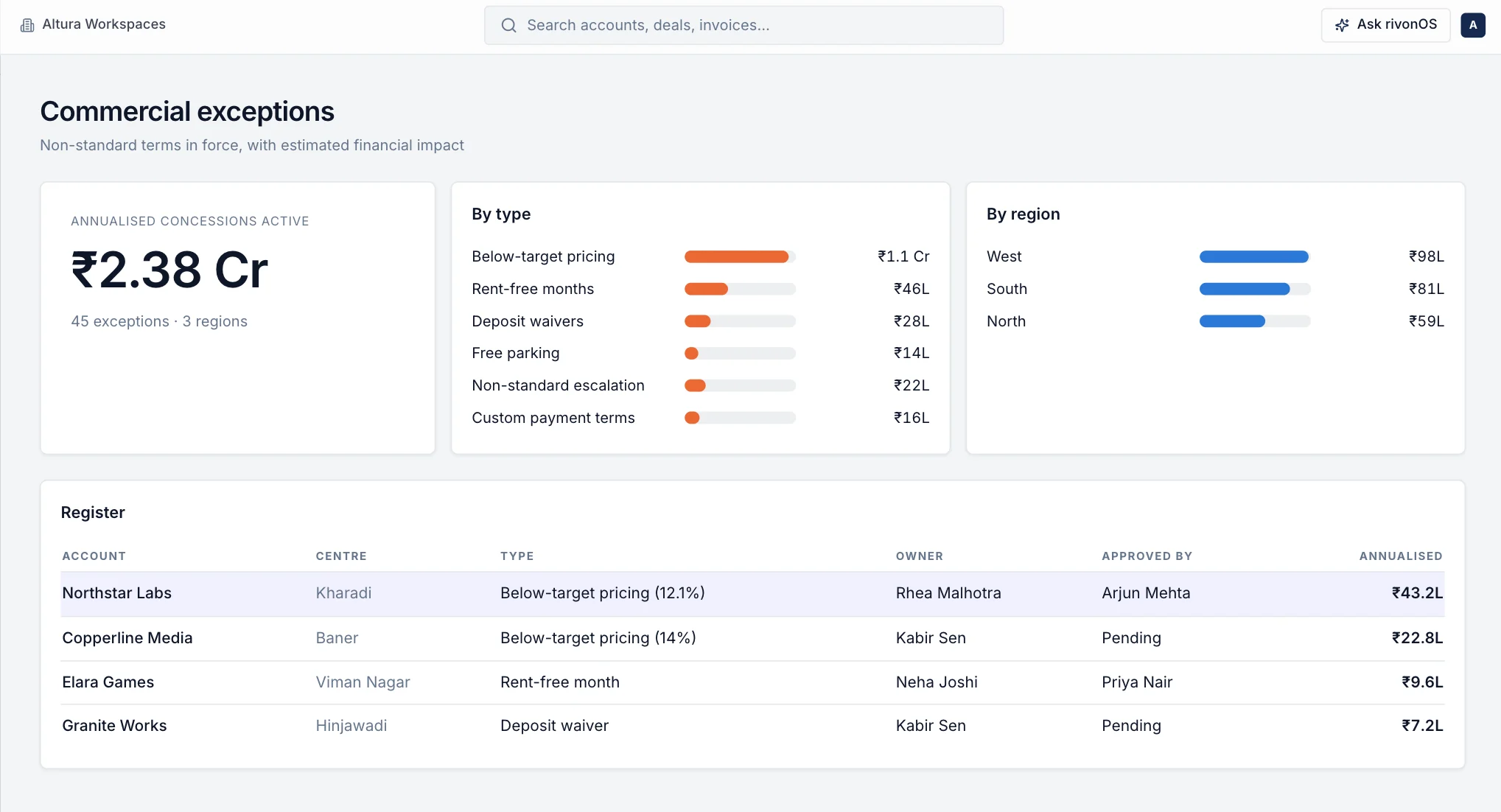The height and width of the screenshot is (812, 1501).
Task: Focus the search accounts, deals, invoices field
Action: pos(743,25)
